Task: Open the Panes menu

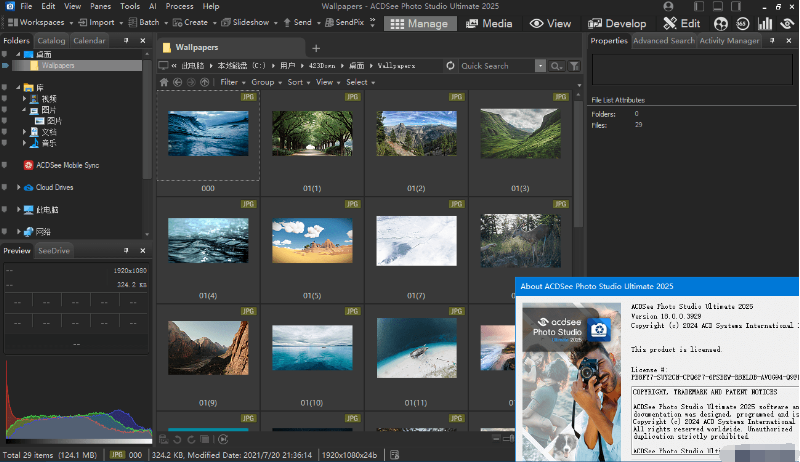Action: click(101, 6)
